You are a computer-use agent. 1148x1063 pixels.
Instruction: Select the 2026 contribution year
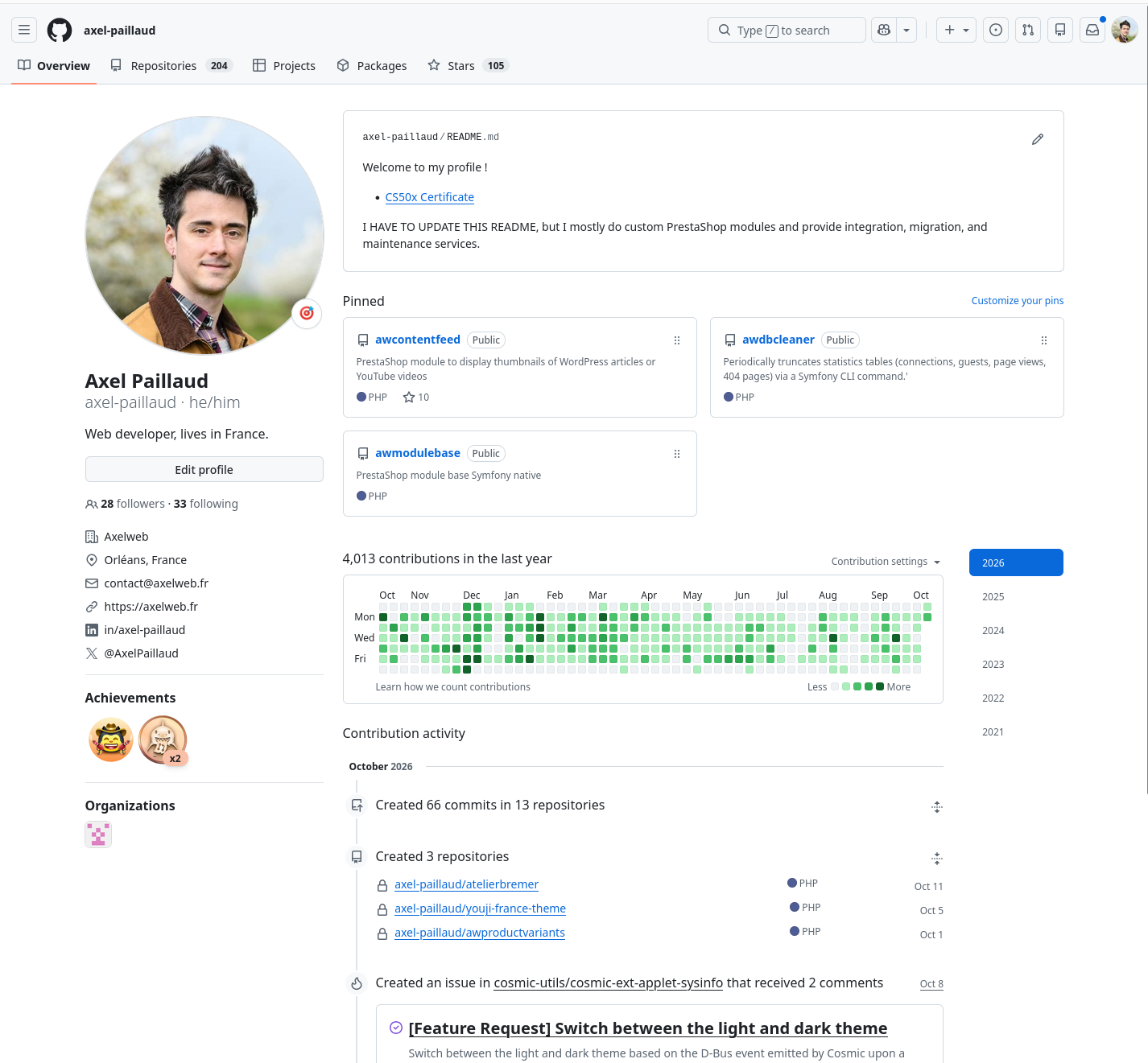pos(1016,562)
